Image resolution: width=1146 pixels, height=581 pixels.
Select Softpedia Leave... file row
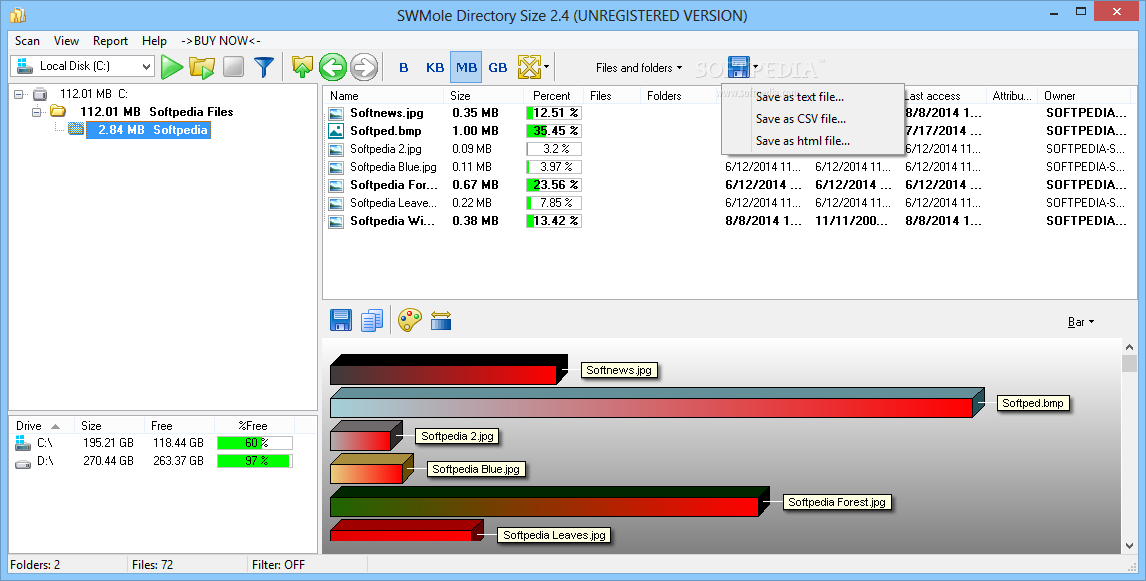(728, 203)
